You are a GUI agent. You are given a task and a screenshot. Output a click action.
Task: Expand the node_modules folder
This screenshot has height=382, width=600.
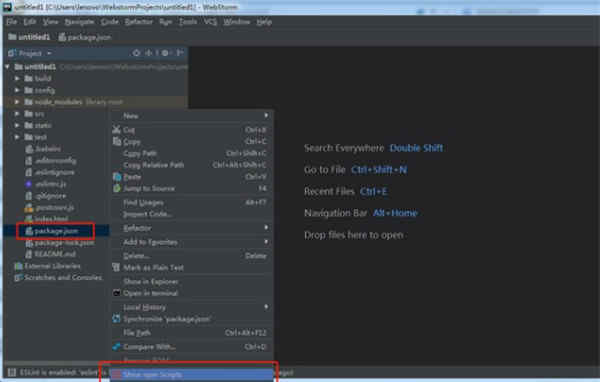(17, 102)
